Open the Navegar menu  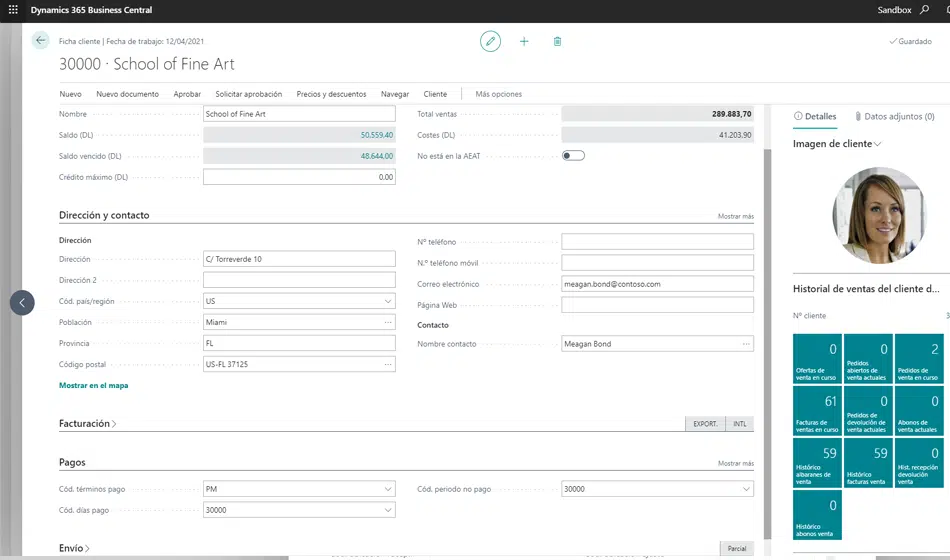[395, 94]
